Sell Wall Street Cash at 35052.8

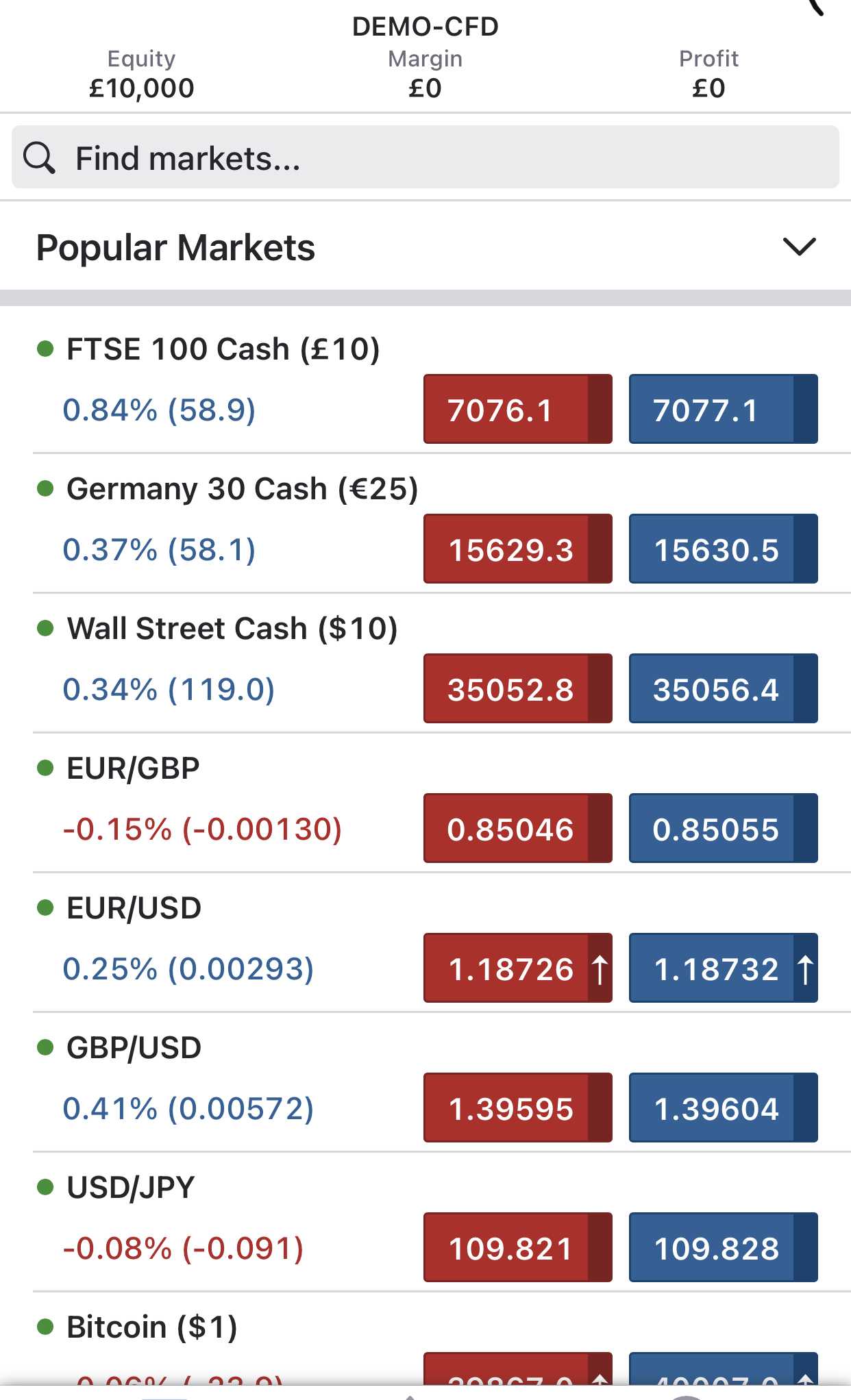point(518,688)
